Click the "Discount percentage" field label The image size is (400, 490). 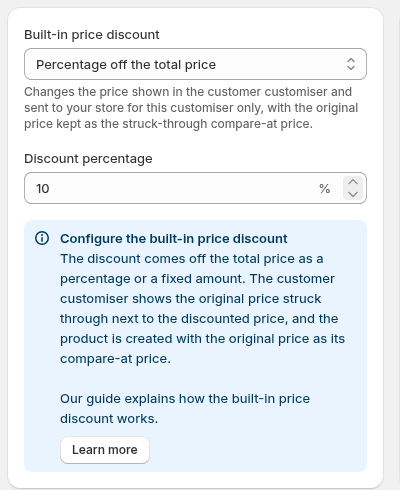coord(88,159)
